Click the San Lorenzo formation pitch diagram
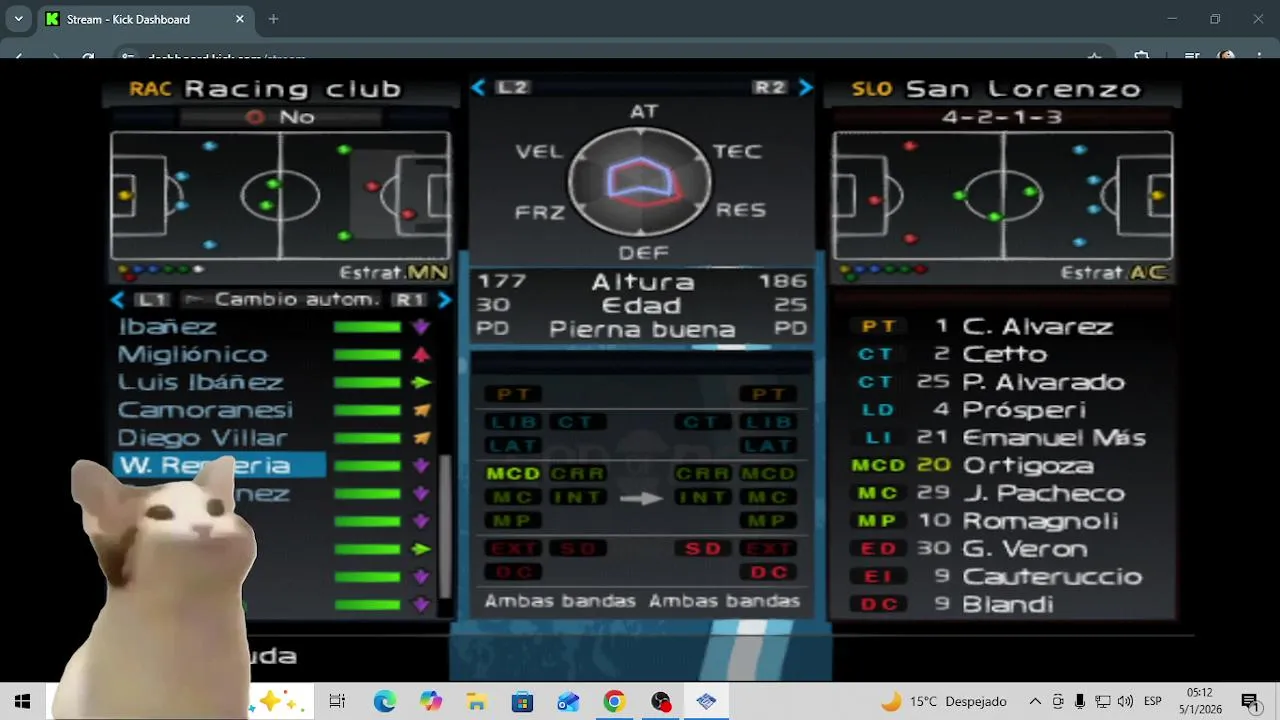This screenshot has height=720, width=1280. pyautogui.click(x=1002, y=195)
